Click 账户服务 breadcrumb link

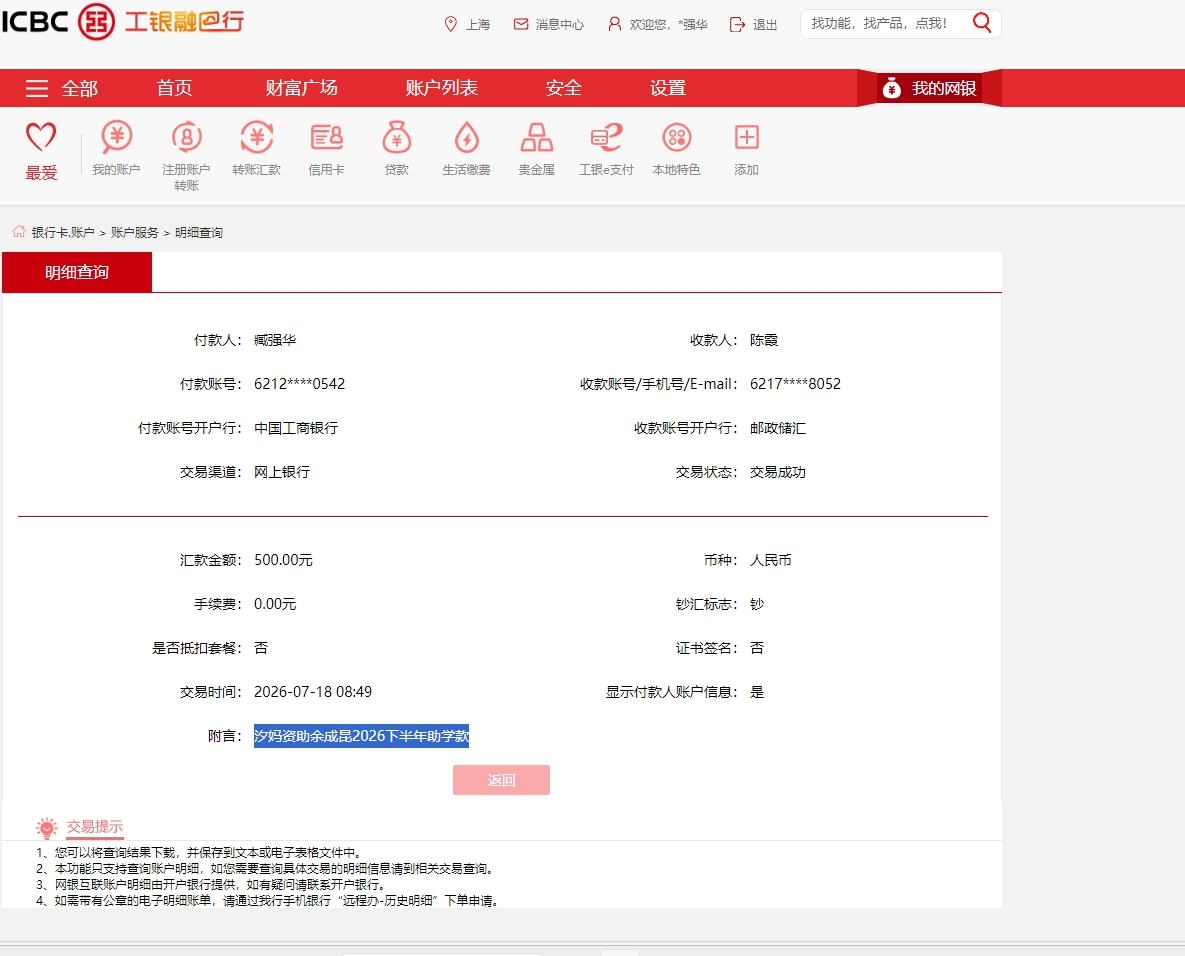[135, 233]
